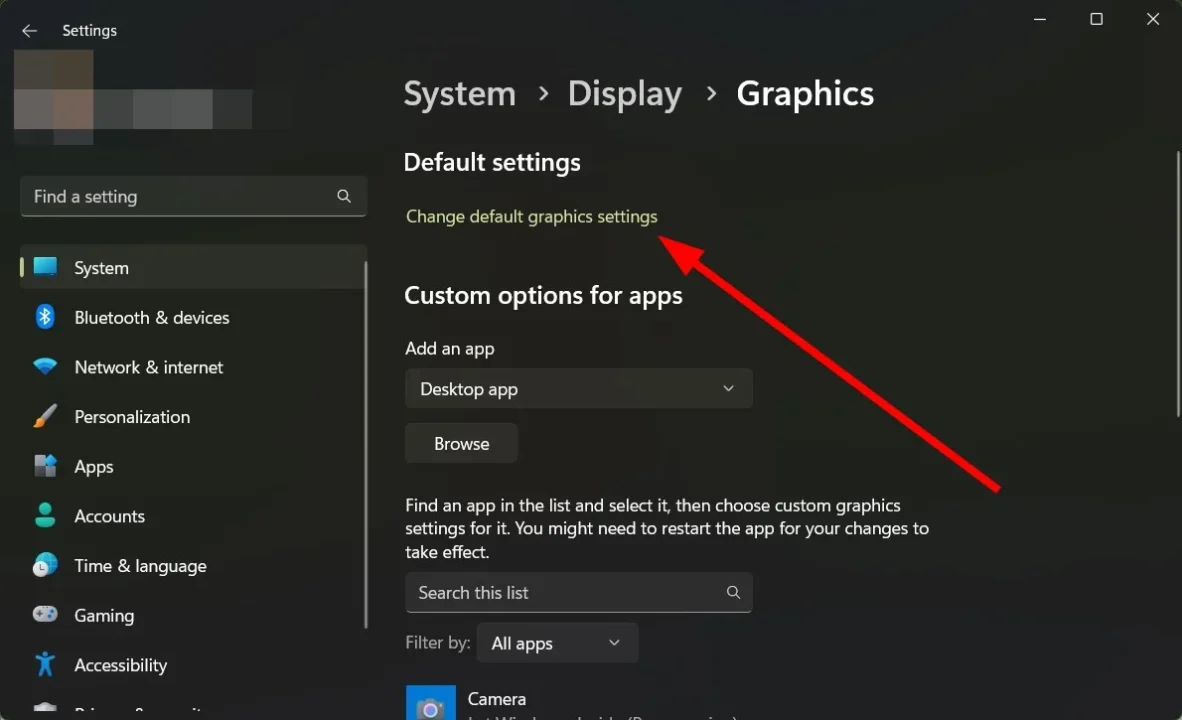Click the Camera app icon
Image resolution: width=1182 pixels, height=720 pixels.
point(430,703)
